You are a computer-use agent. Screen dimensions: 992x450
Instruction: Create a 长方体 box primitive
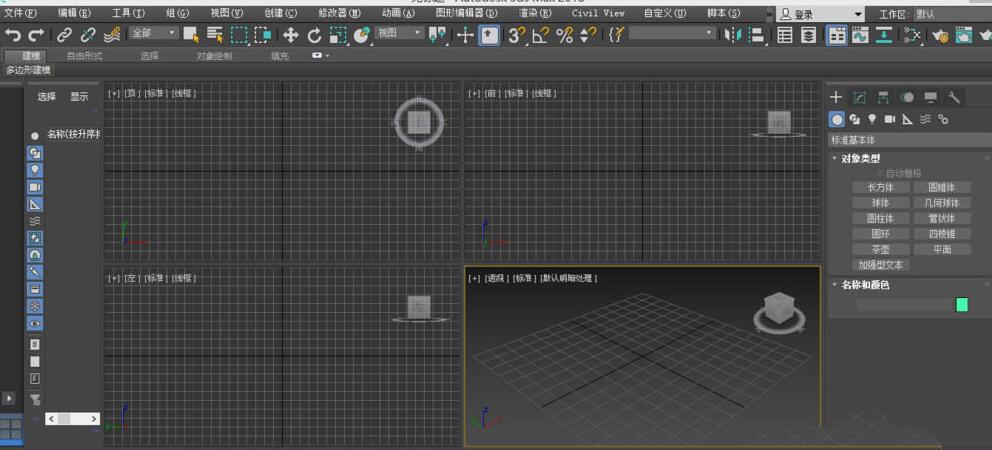click(x=880, y=187)
